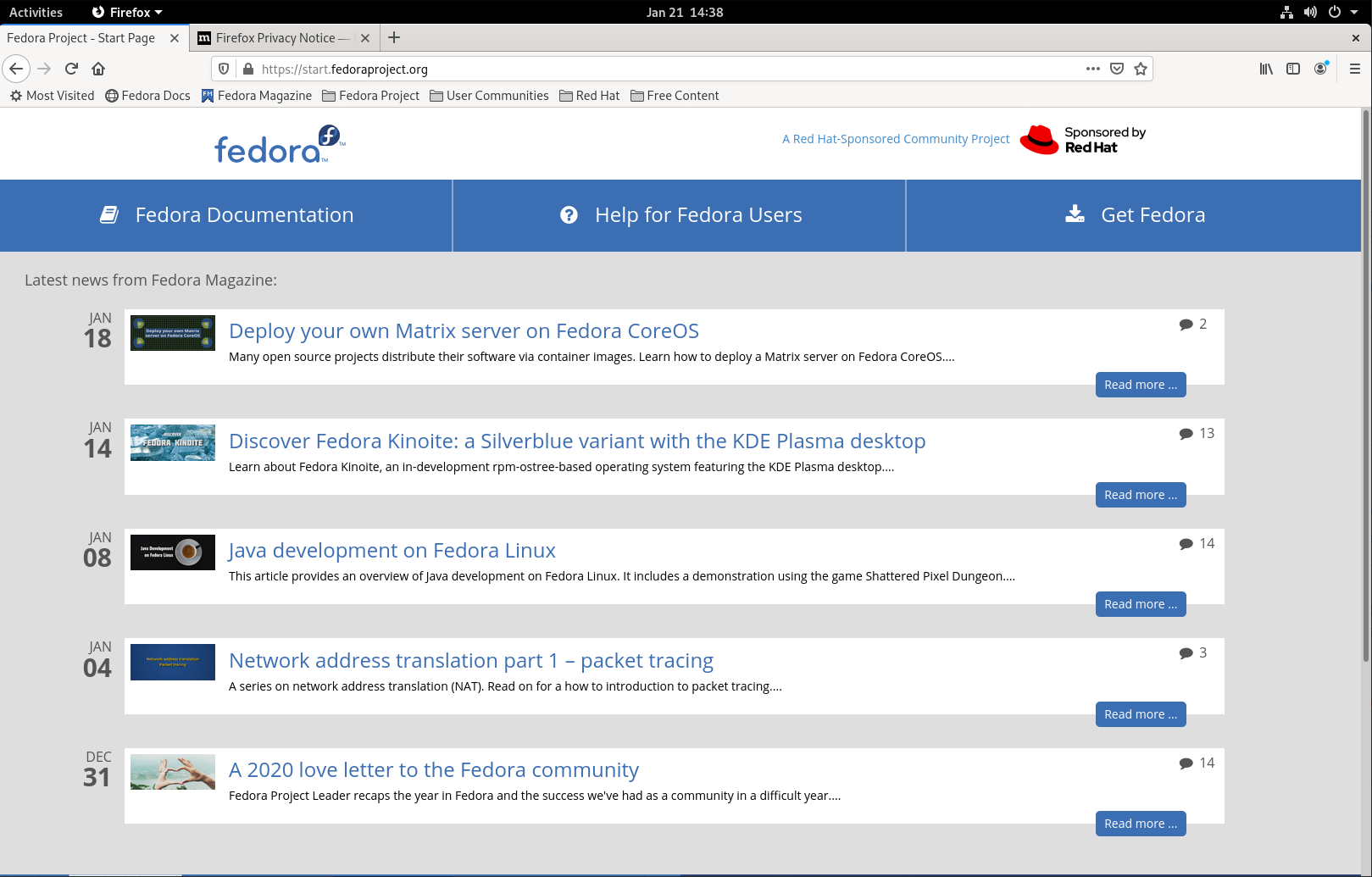Expand the Free Content bookmarks folder

pos(675,96)
